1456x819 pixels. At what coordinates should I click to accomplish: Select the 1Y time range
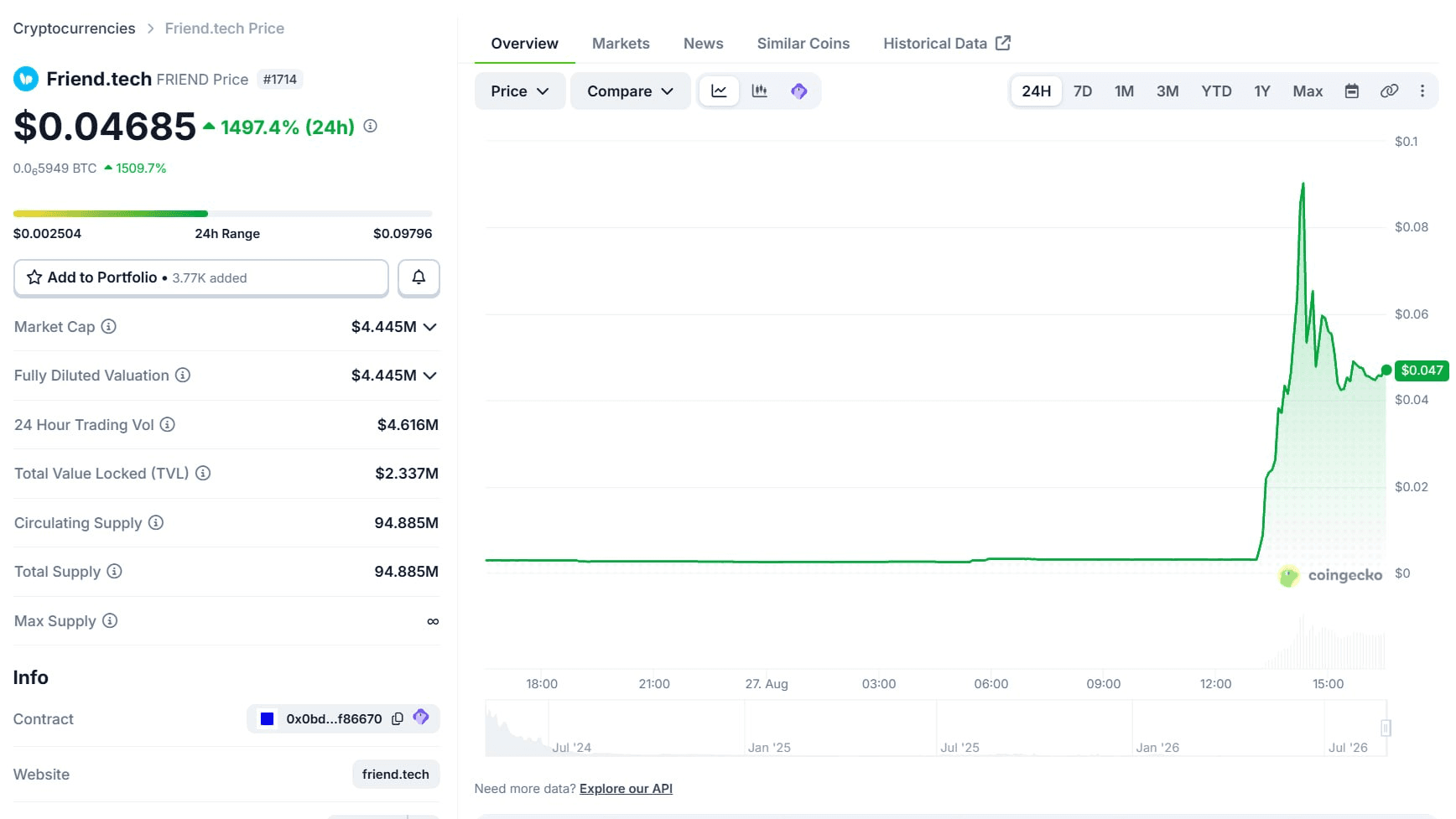[1262, 91]
